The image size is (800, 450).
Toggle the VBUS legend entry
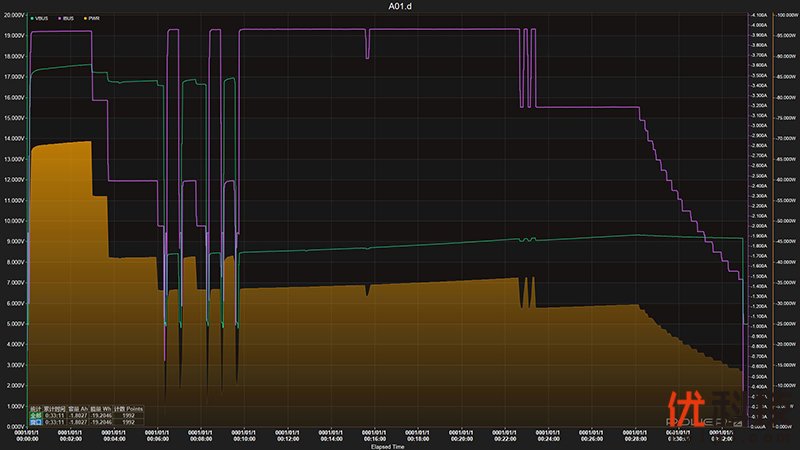point(41,19)
